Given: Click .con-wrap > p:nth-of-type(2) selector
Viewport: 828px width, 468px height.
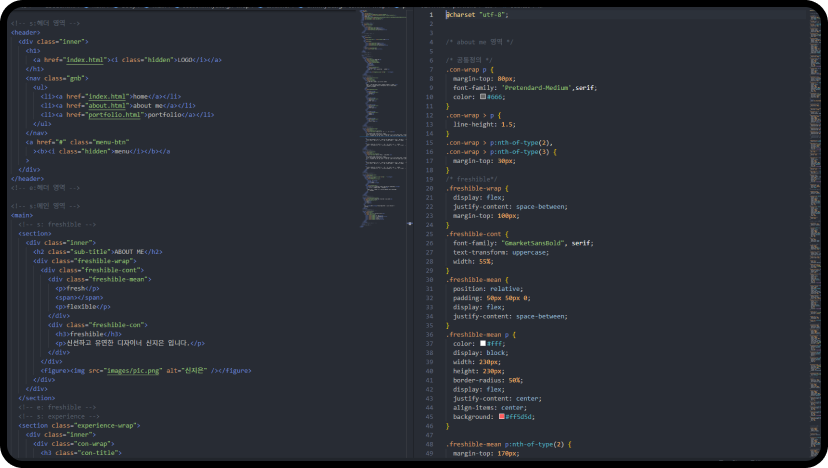Looking at the screenshot, I should point(499,143).
